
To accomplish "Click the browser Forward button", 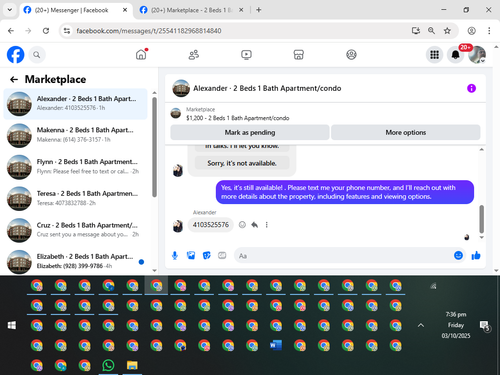I will coord(28,31).
